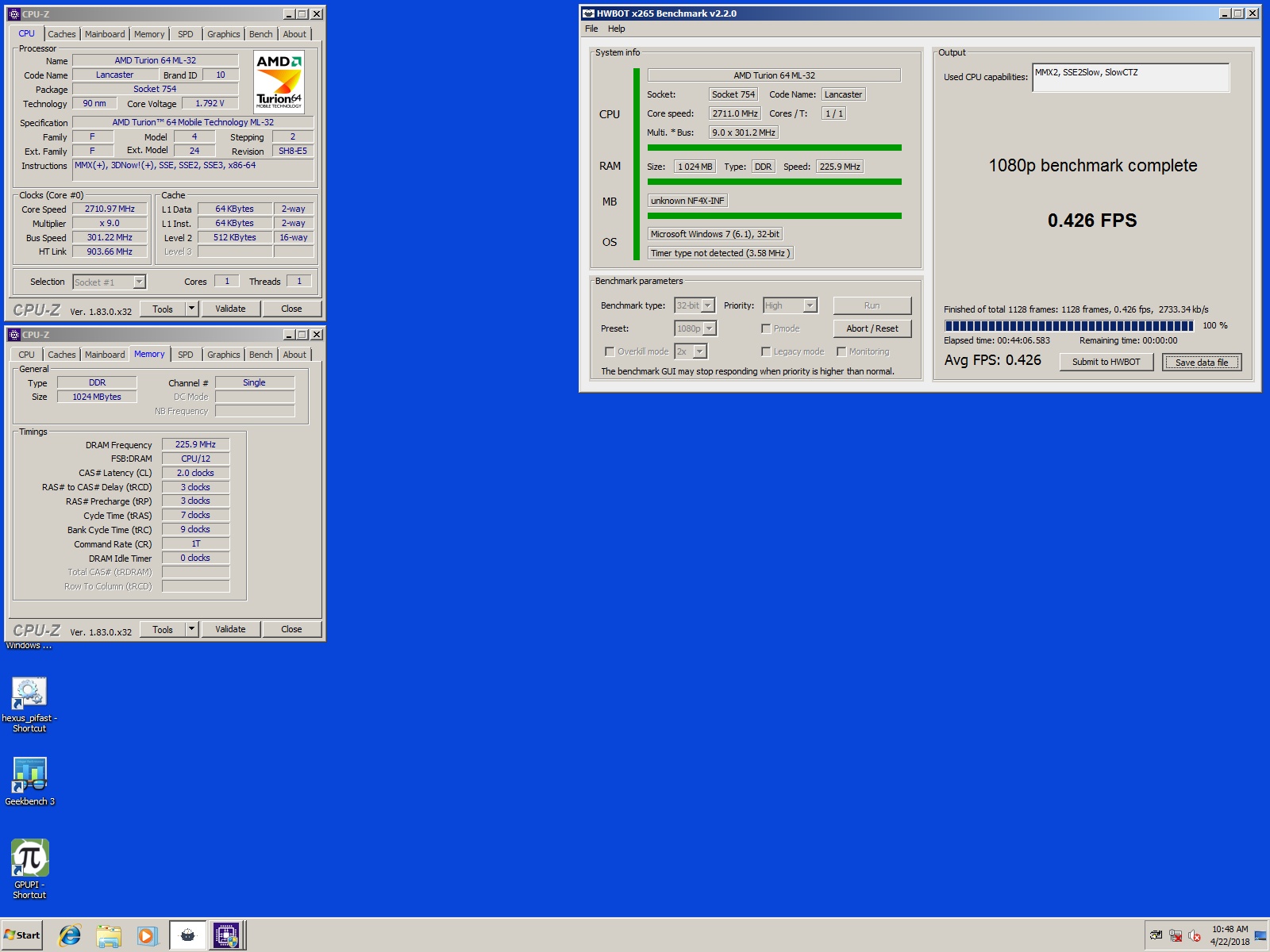The height and width of the screenshot is (952, 1270).
Task: Switch to CPU tab in bottom CPU-Z
Action: (x=27, y=355)
